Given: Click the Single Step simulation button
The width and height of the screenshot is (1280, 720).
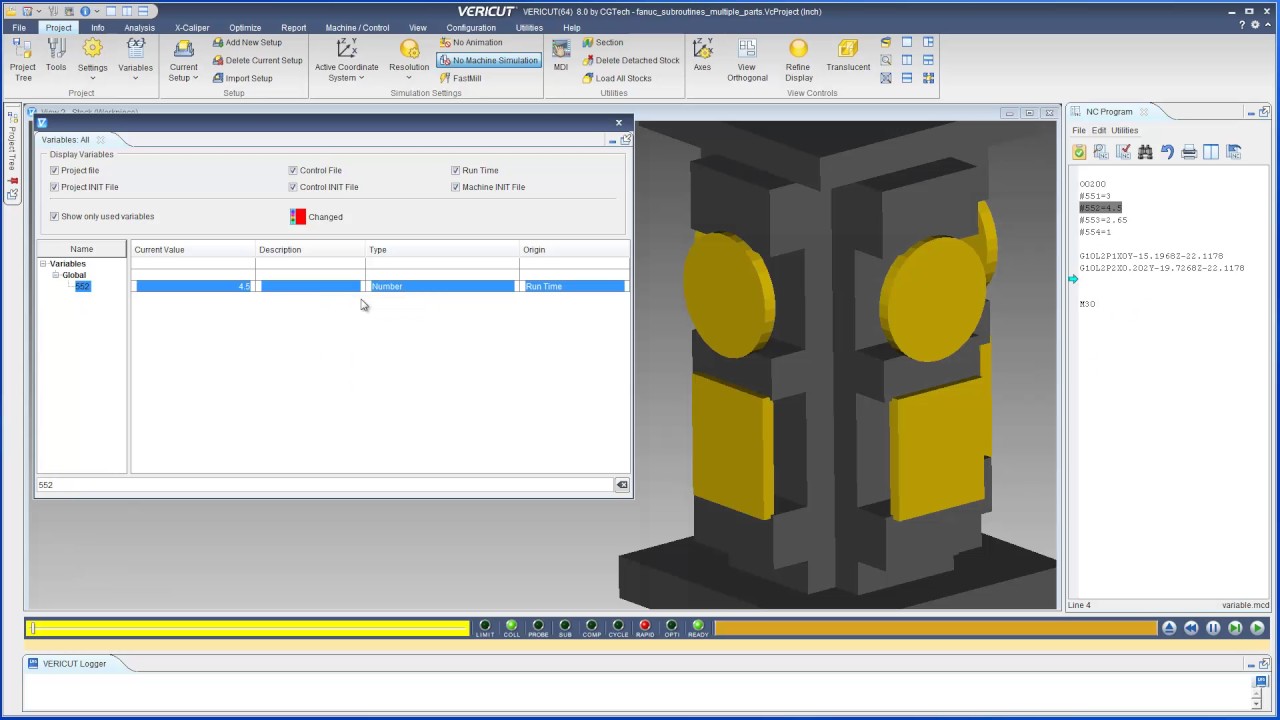Looking at the screenshot, I should pos(1235,628).
